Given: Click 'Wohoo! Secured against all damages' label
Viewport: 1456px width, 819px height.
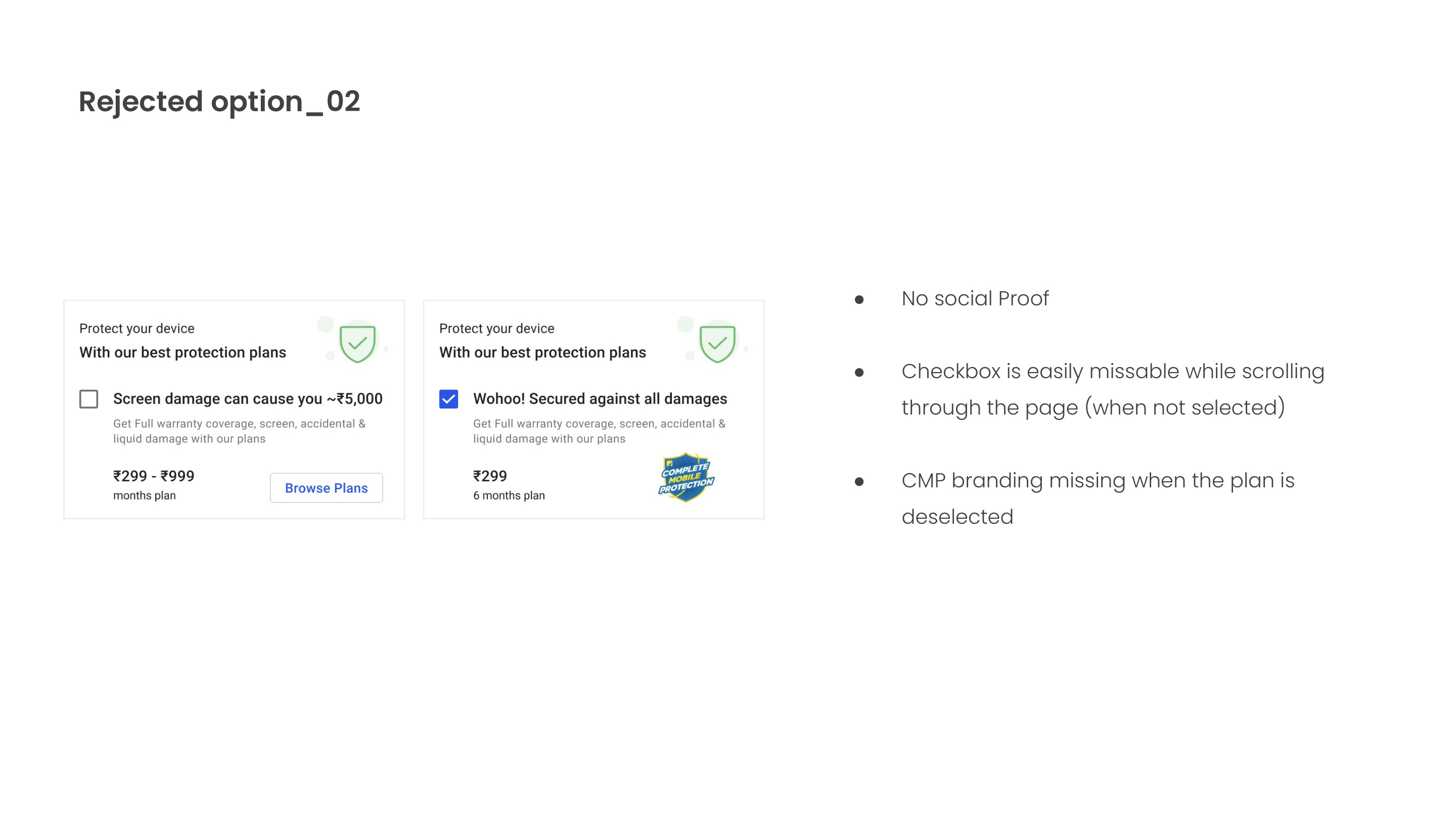Looking at the screenshot, I should (600, 399).
